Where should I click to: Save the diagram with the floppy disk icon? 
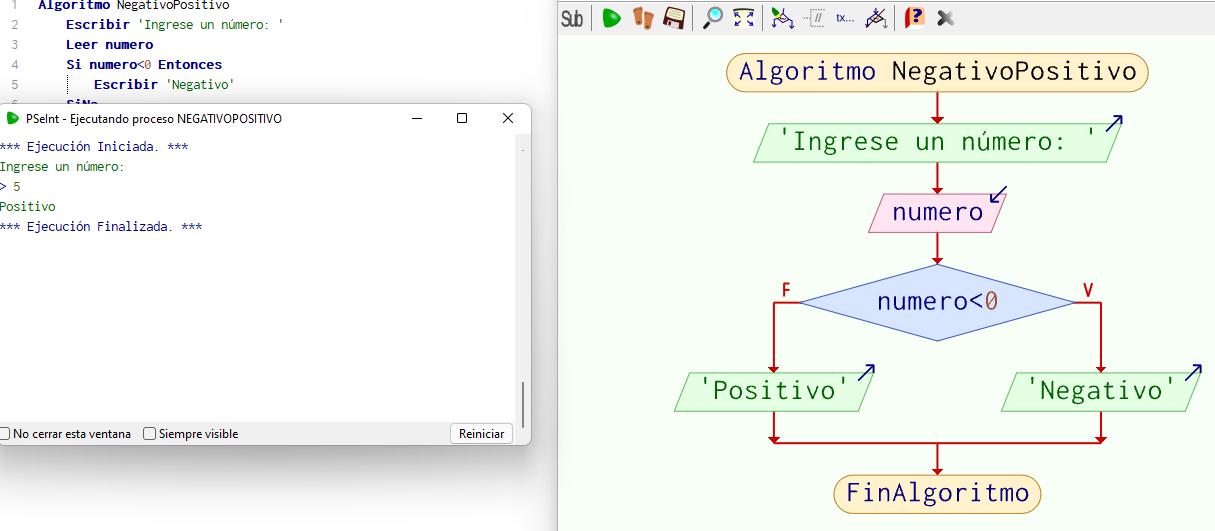tap(674, 18)
